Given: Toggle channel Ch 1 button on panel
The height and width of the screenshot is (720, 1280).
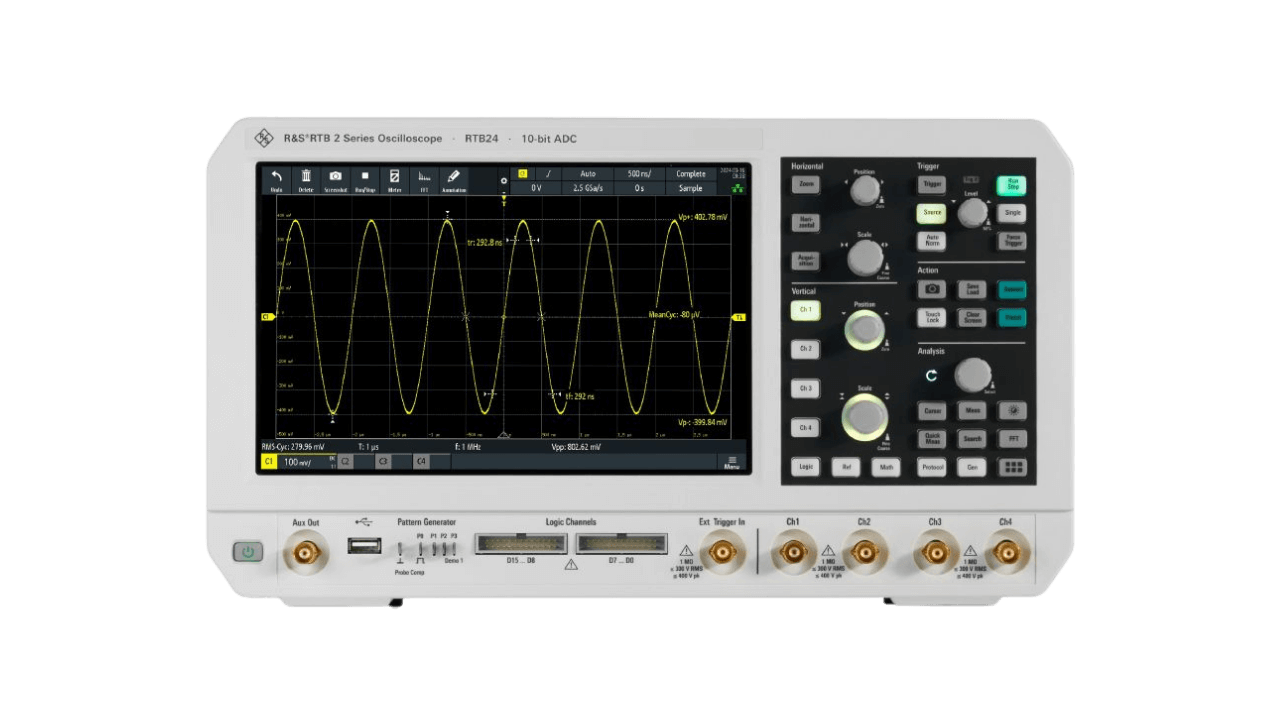Looking at the screenshot, I should [805, 311].
